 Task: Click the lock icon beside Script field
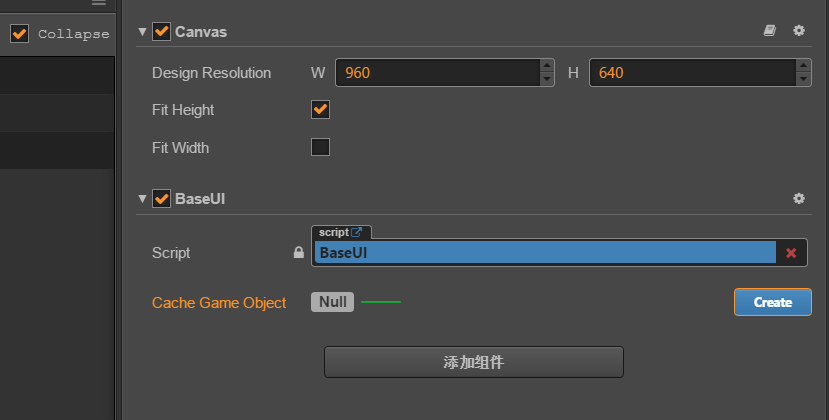tap(298, 253)
